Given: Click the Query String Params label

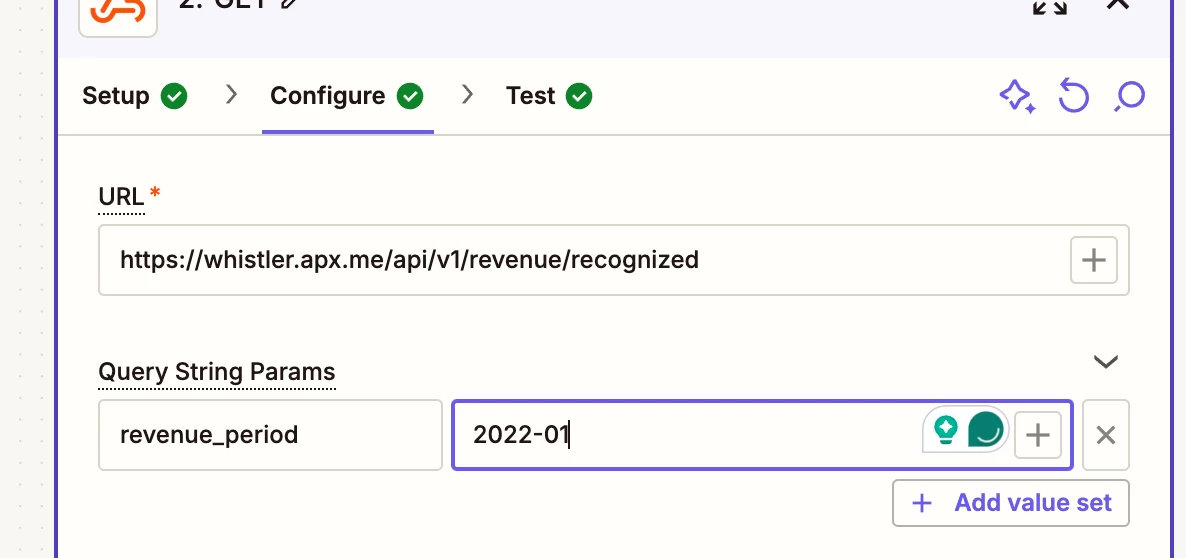Looking at the screenshot, I should [217, 372].
